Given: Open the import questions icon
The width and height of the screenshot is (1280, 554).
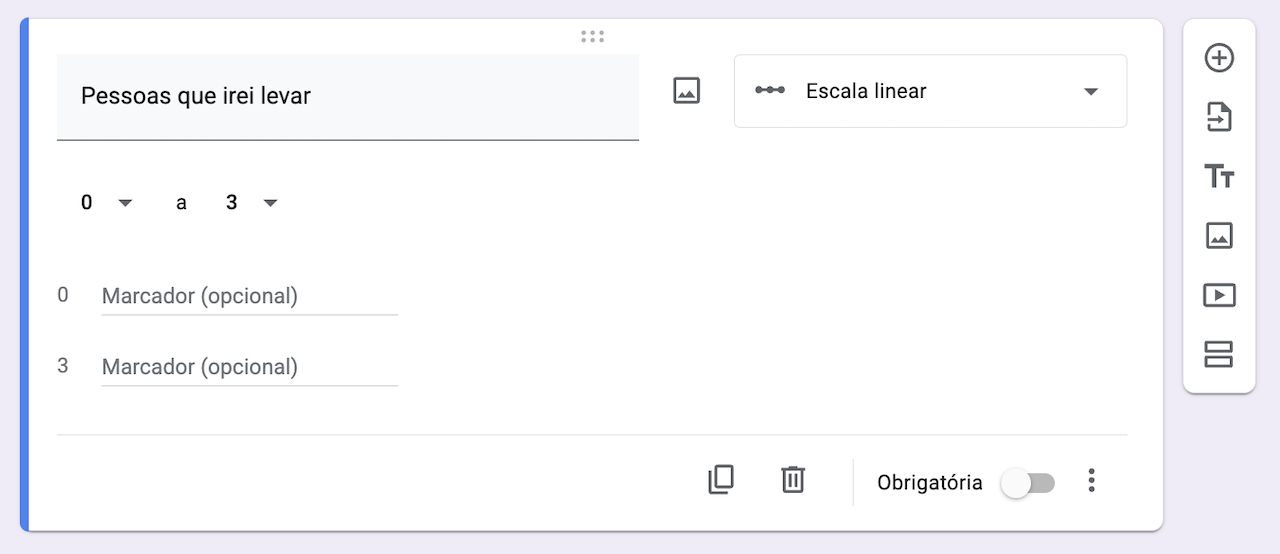Looking at the screenshot, I should point(1219,118).
